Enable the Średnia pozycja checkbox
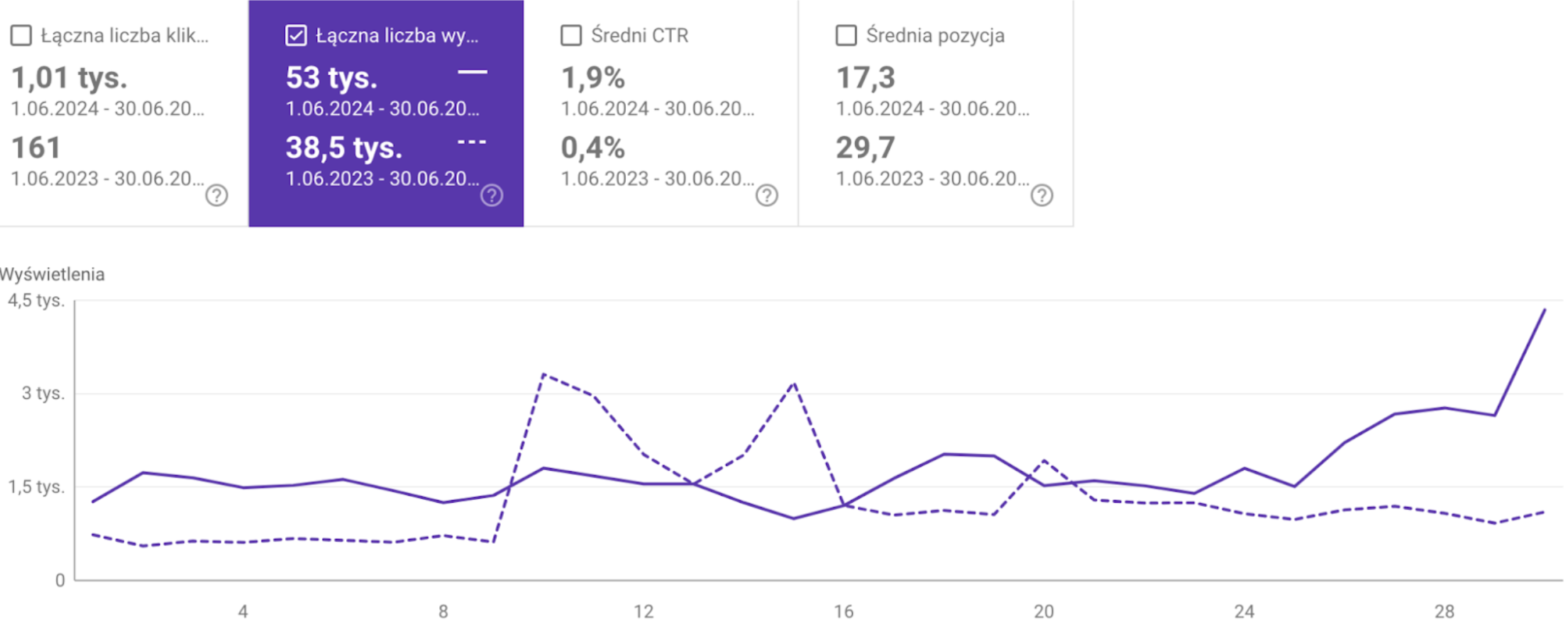Screen dimensions: 1568x624 click(846, 35)
